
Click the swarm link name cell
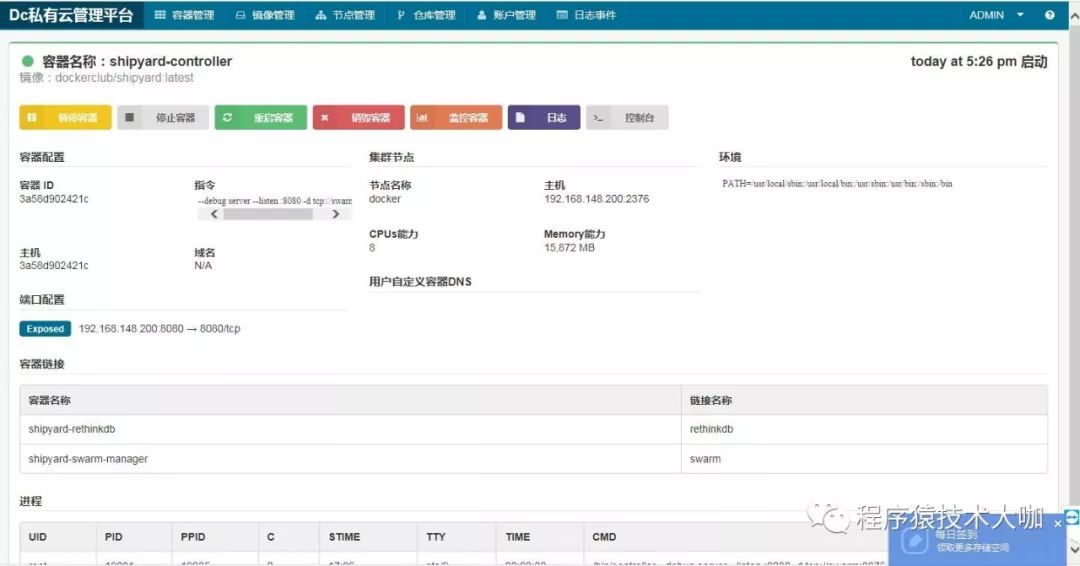click(705, 459)
